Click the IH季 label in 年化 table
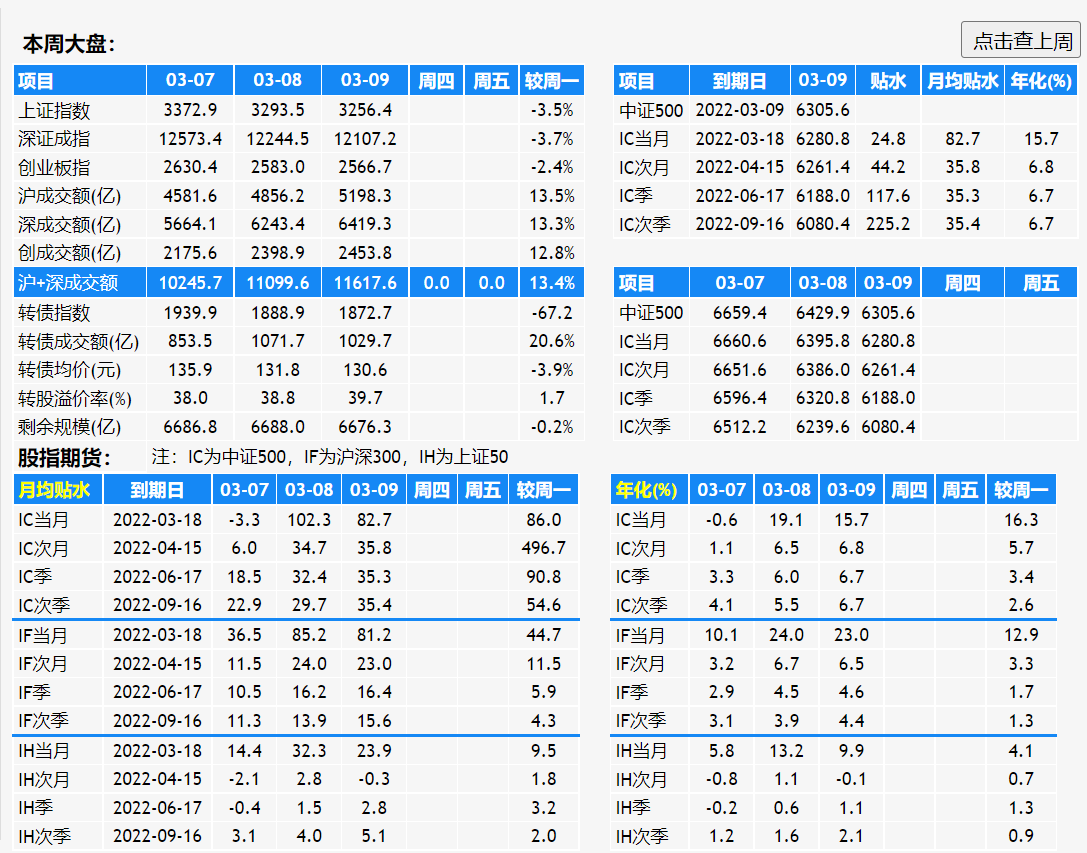This screenshot has height=853, width=1087. 633,807
